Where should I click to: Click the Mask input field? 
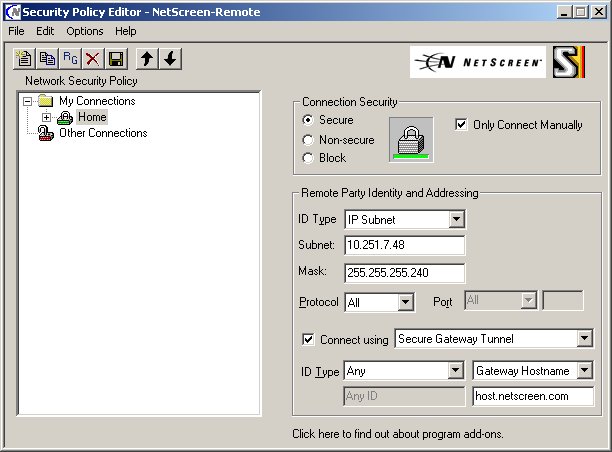tap(405, 273)
